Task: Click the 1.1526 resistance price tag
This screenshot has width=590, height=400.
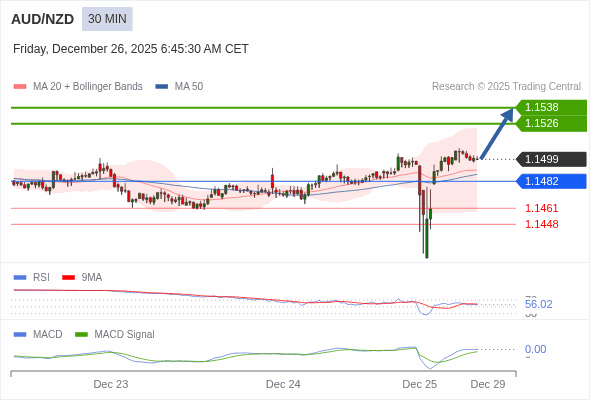Action: pos(551,123)
